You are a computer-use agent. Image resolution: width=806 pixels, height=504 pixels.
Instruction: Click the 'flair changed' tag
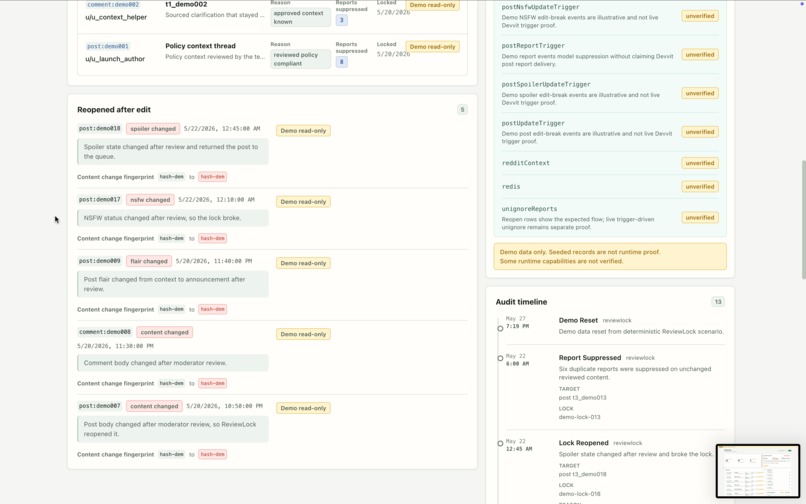149,261
